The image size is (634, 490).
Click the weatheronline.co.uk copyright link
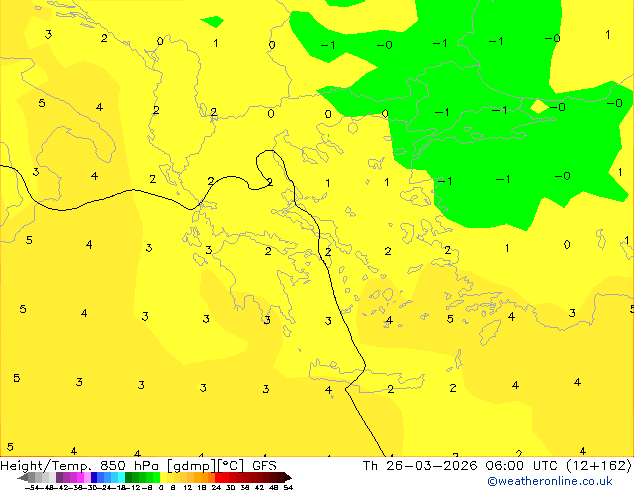550,481
